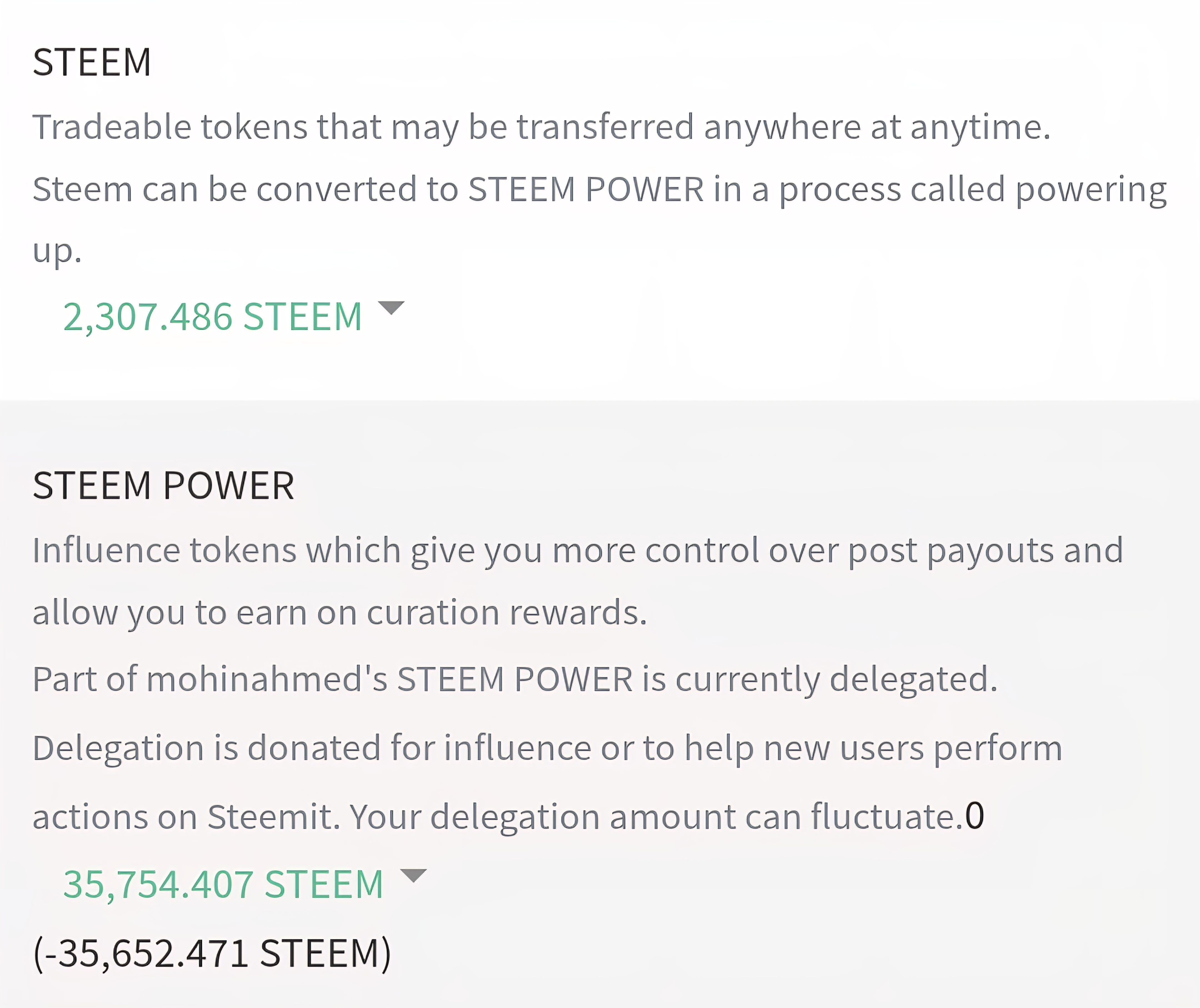Click the delegated amount (-35,652.471 STEEM)
The width and height of the screenshot is (1200, 1008).
(212, 954)
